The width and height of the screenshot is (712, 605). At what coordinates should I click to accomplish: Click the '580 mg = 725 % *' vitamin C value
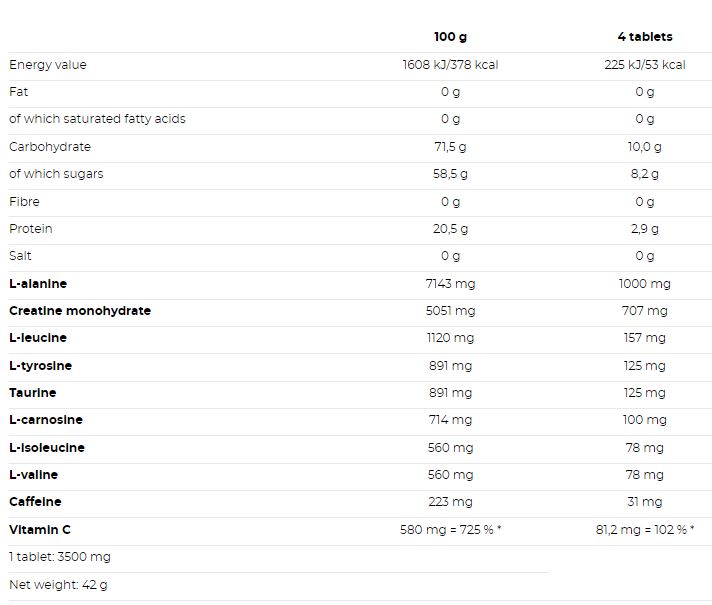click(450, 530)
